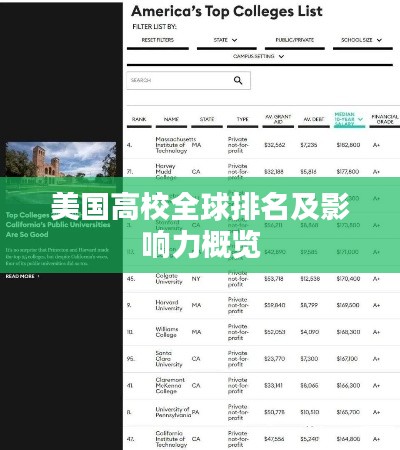
Task: Click the Read More link
Action: point(22,276)
